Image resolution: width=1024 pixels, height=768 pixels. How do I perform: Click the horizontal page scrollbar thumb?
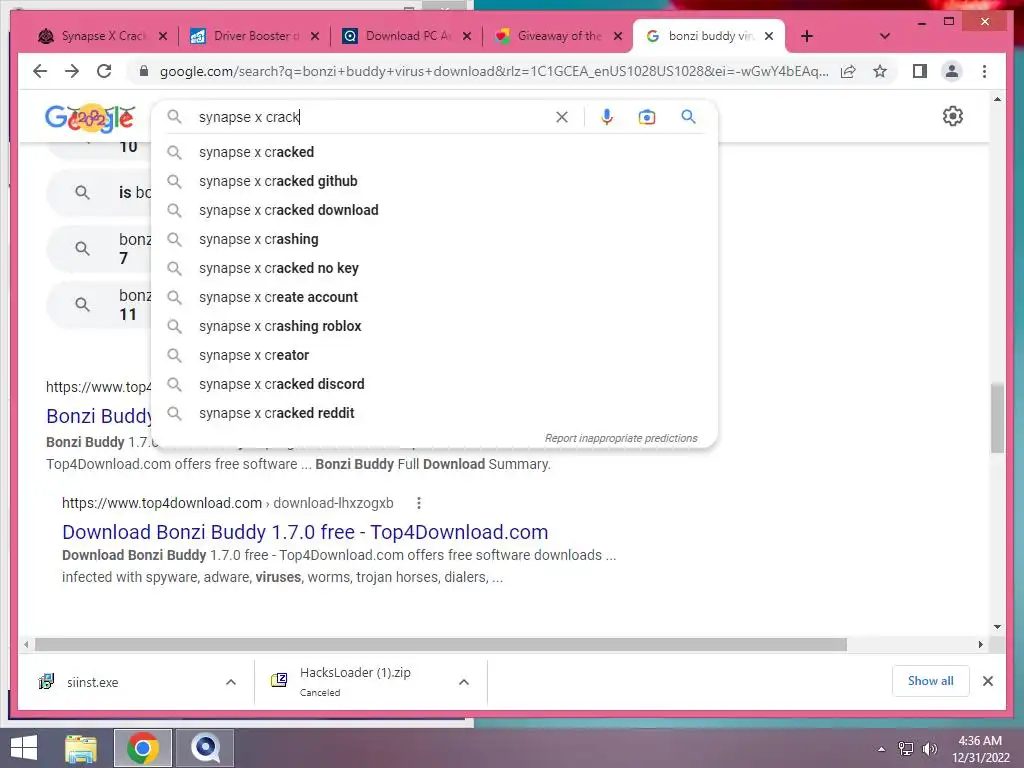point(441,645)
